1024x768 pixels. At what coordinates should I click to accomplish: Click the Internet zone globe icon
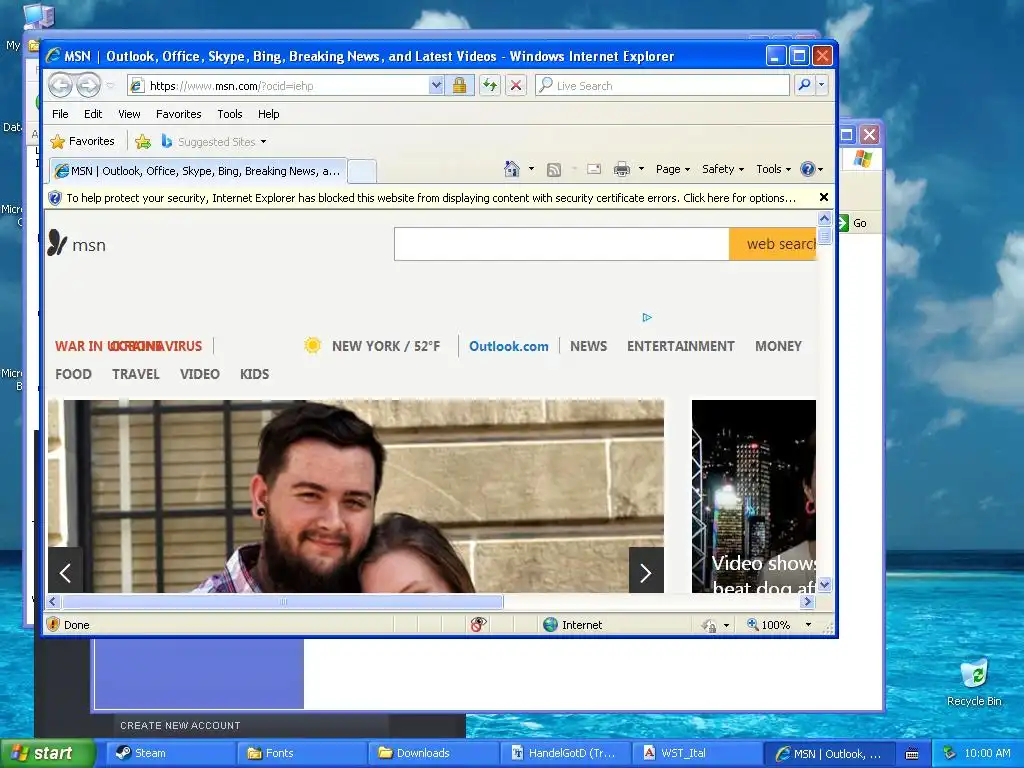pos(551,625)
